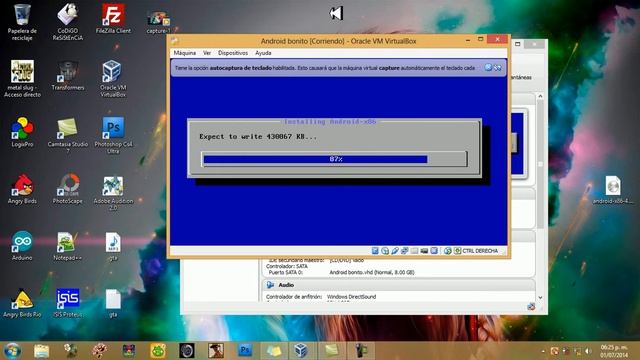Open the Dispositivos menu
640x360 pixels.
pos(233,53)
